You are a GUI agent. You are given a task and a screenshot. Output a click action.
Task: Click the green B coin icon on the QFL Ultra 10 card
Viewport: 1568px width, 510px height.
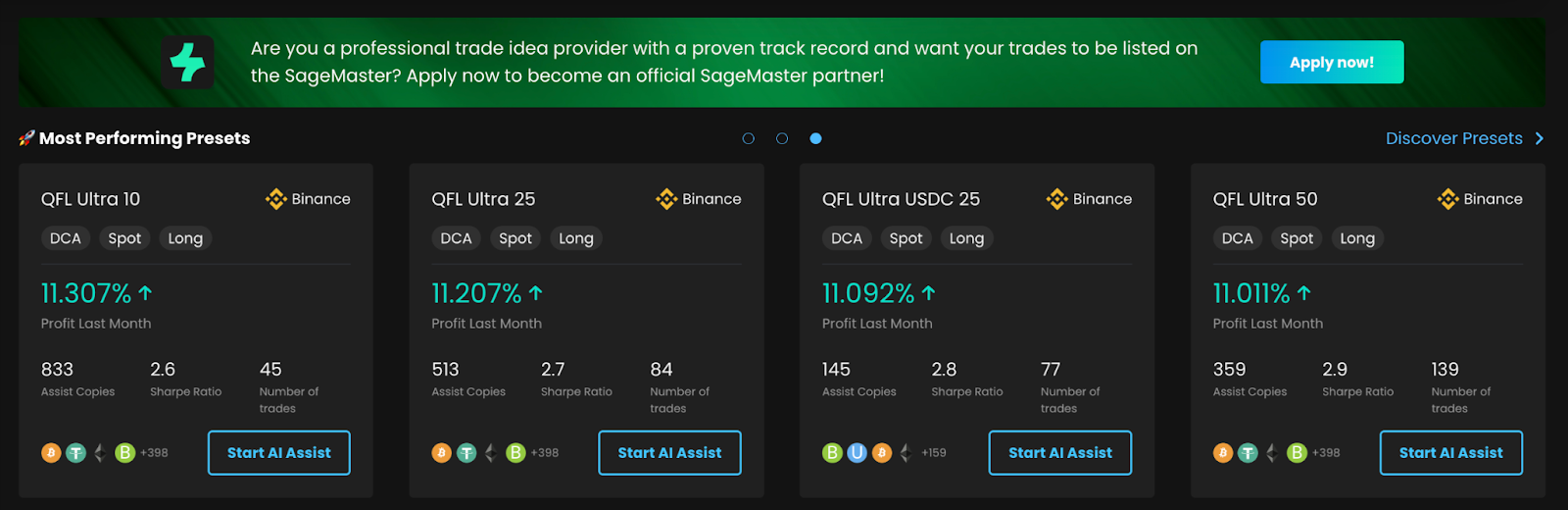click(x=124, y=453)
